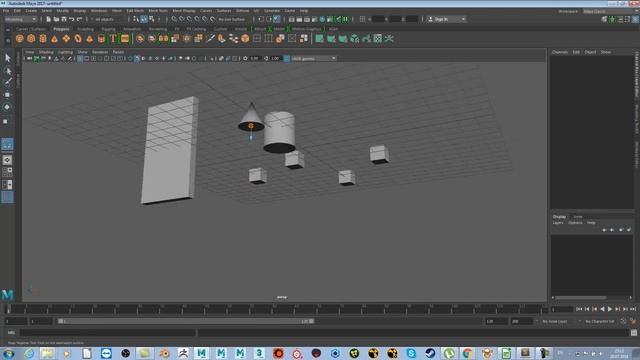Screen dimensions: 640x360
Task: Open the Create menu
Action: coord(31,11)
